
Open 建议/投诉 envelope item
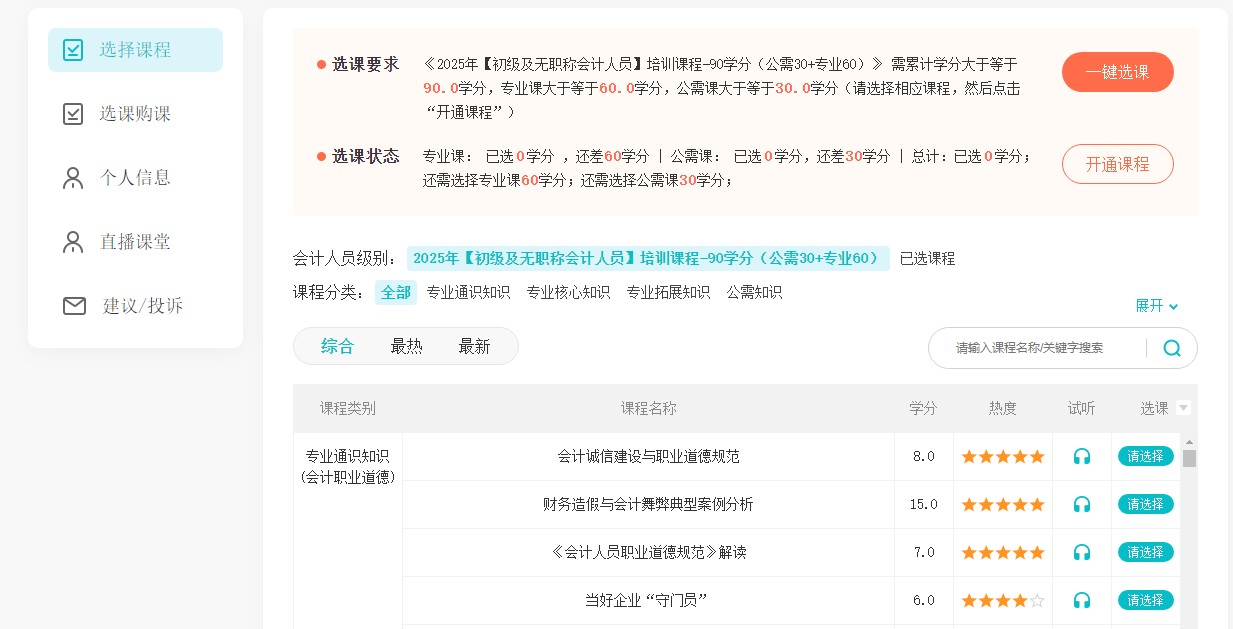point(142,306)
